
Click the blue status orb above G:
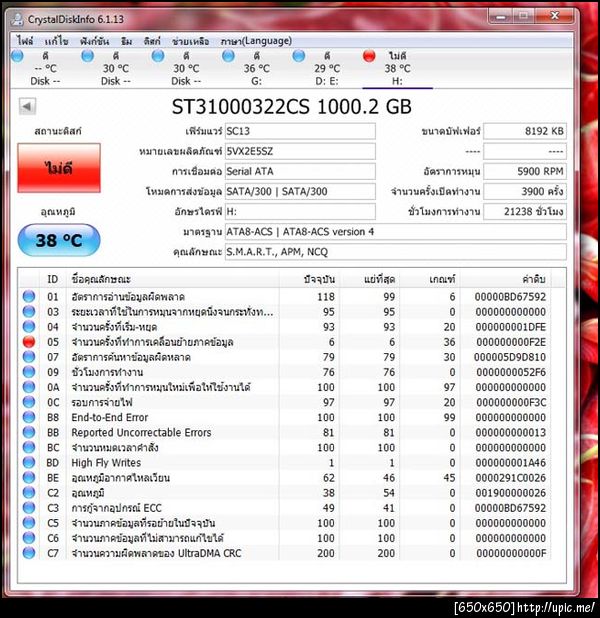coord(228,56)
